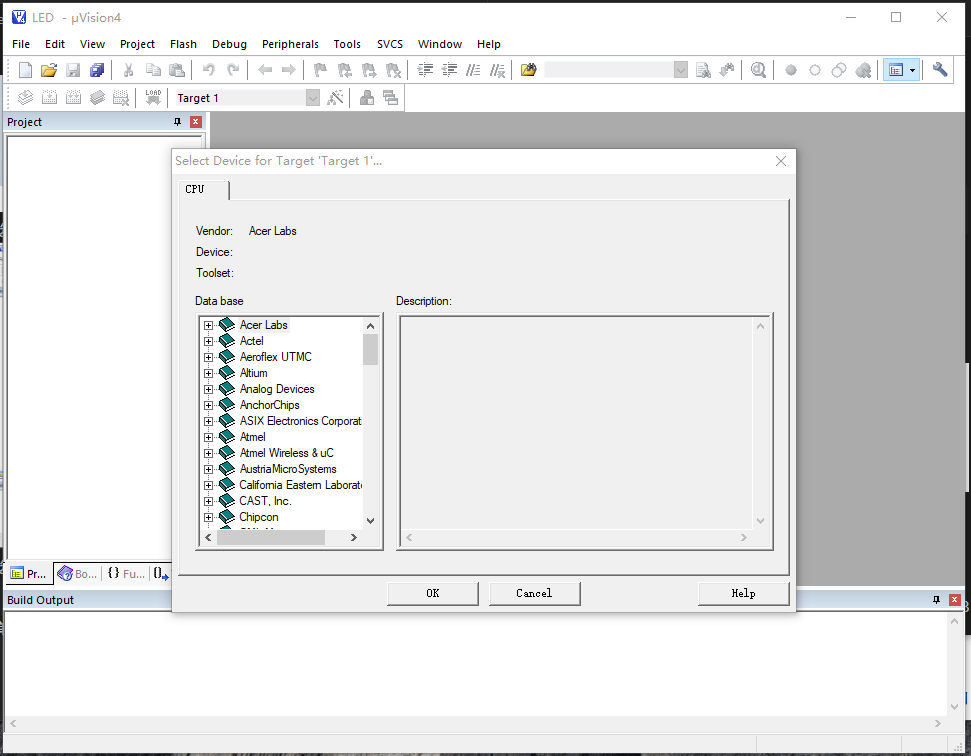Open the Flash menu

(183, 44)
